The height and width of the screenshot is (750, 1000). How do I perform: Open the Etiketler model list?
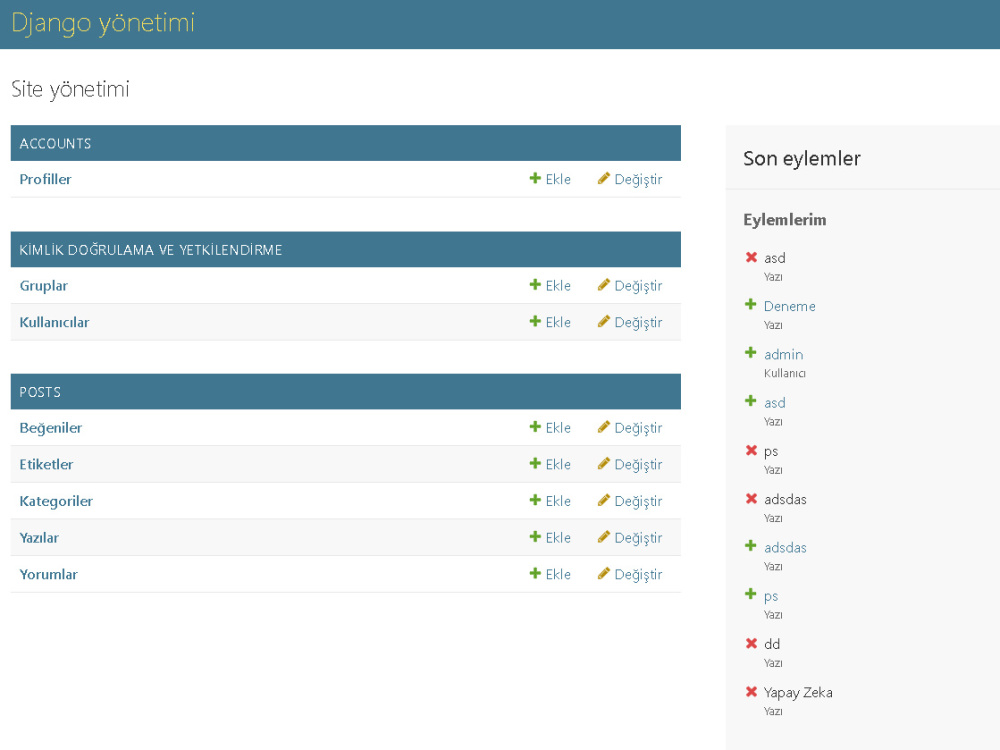(x=46, y=464)
